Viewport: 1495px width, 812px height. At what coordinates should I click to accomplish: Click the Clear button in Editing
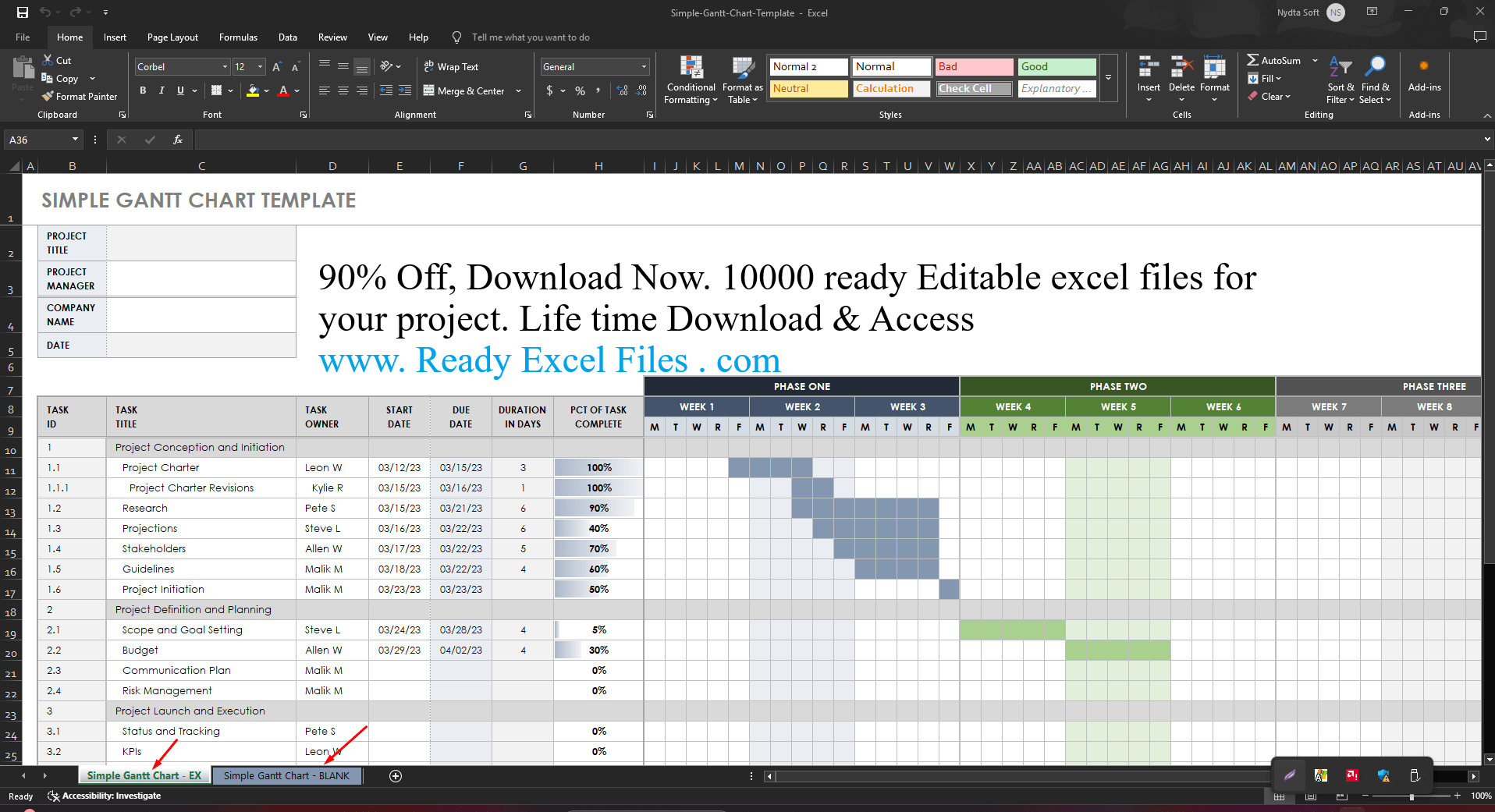(1270, 96)
